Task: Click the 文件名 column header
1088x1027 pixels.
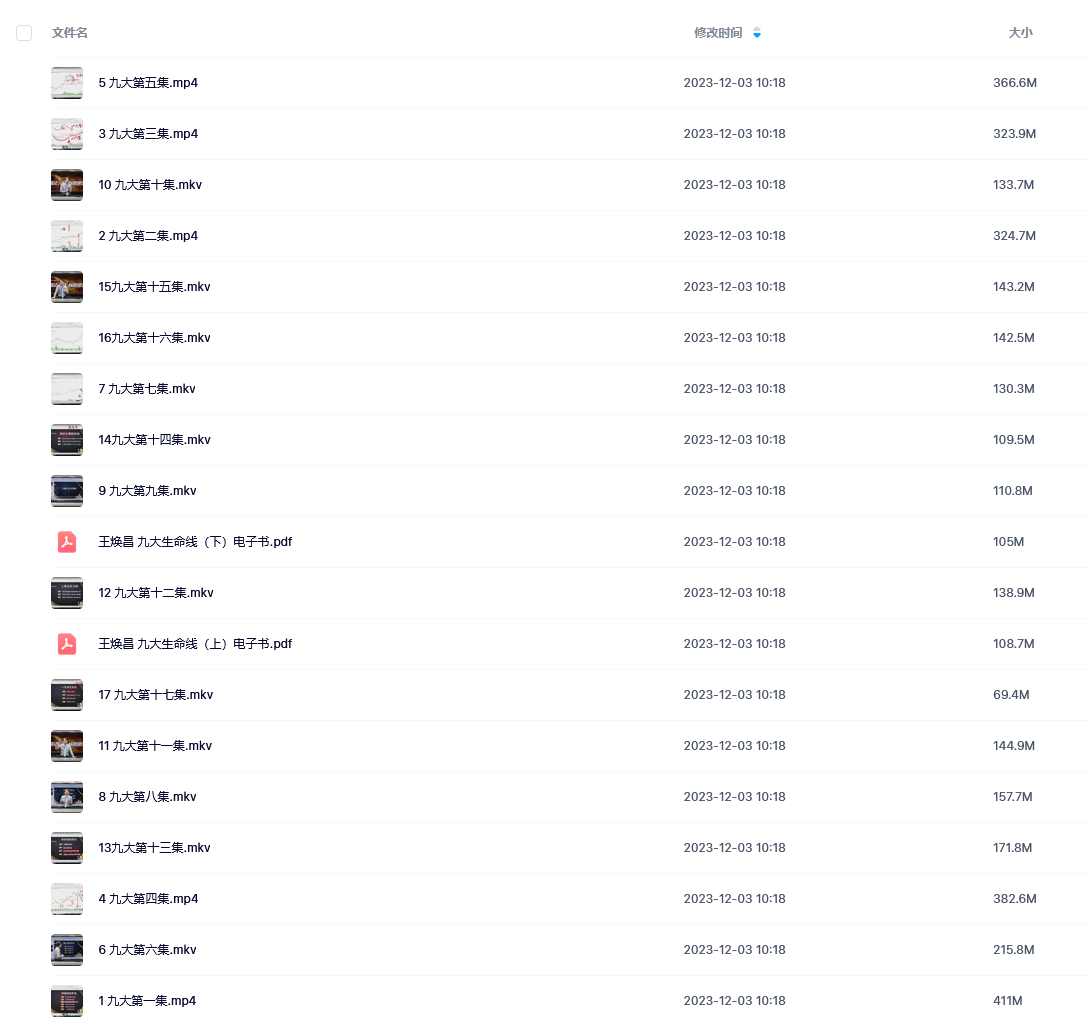Action: pos(69,33)
